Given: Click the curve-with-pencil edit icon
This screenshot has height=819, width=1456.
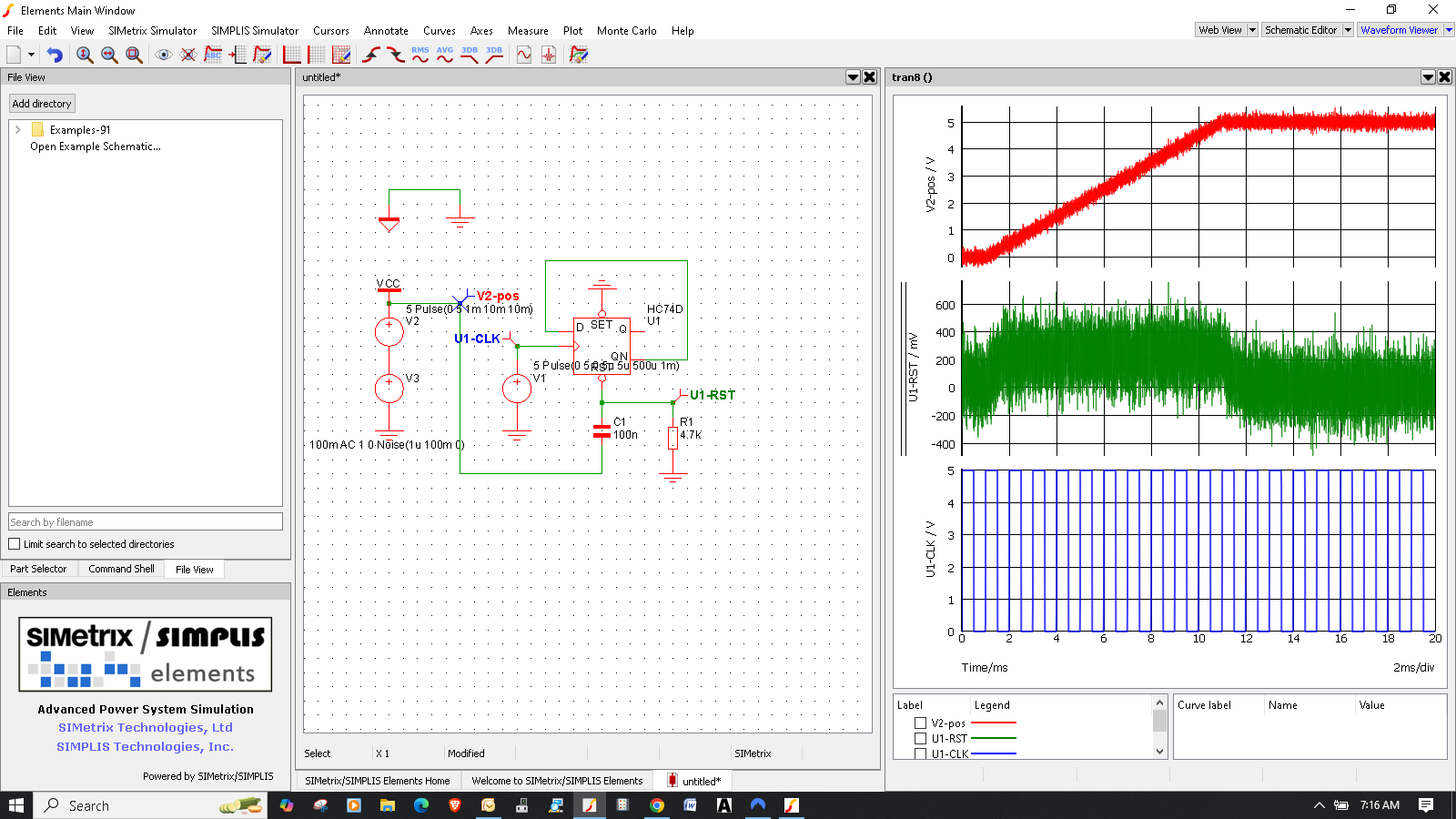Looking at the screenshot, I should 262,55.
